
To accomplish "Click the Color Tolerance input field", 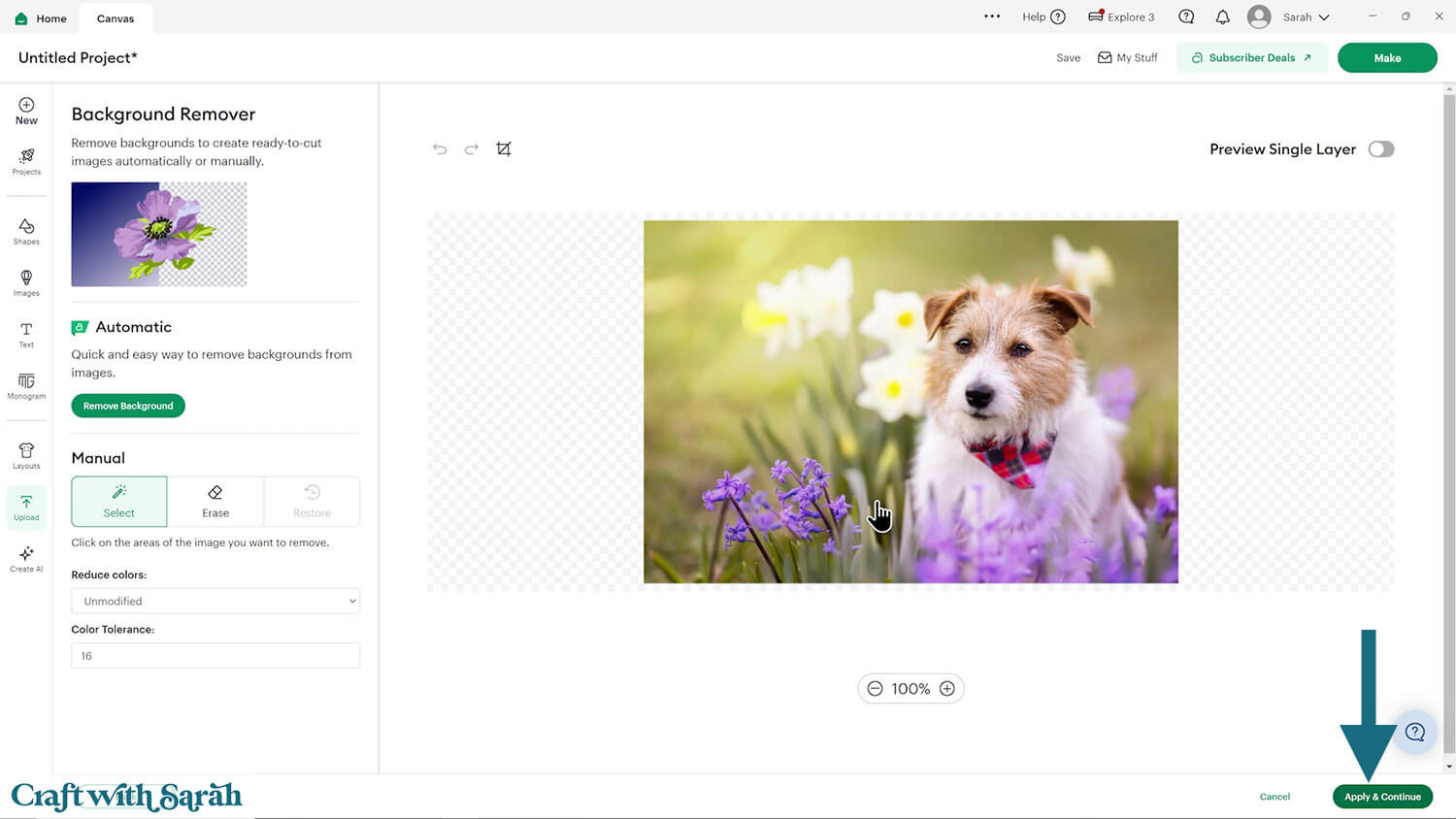I will tap(215, 656).
